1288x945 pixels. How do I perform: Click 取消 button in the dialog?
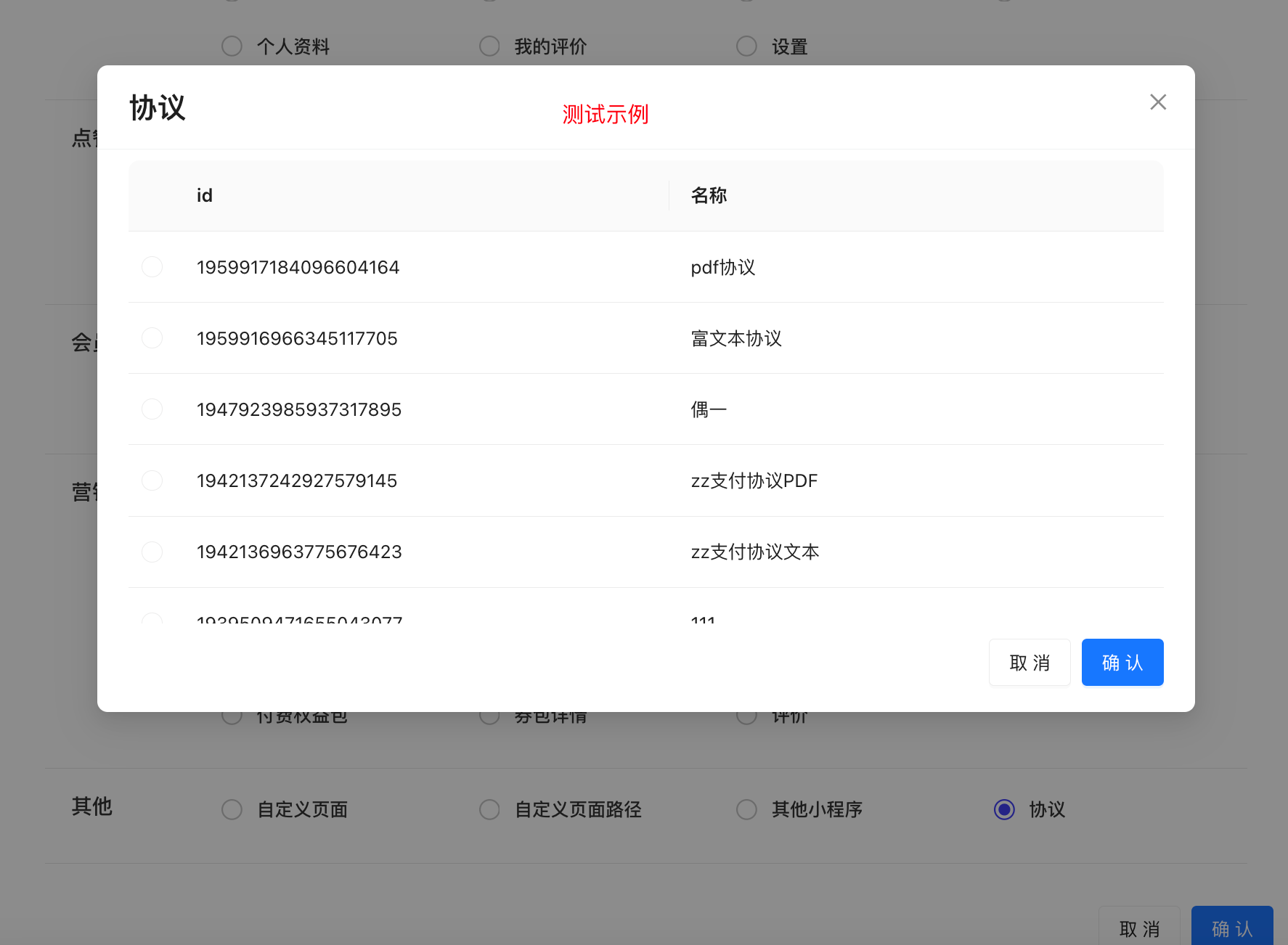coord(1029,662)
